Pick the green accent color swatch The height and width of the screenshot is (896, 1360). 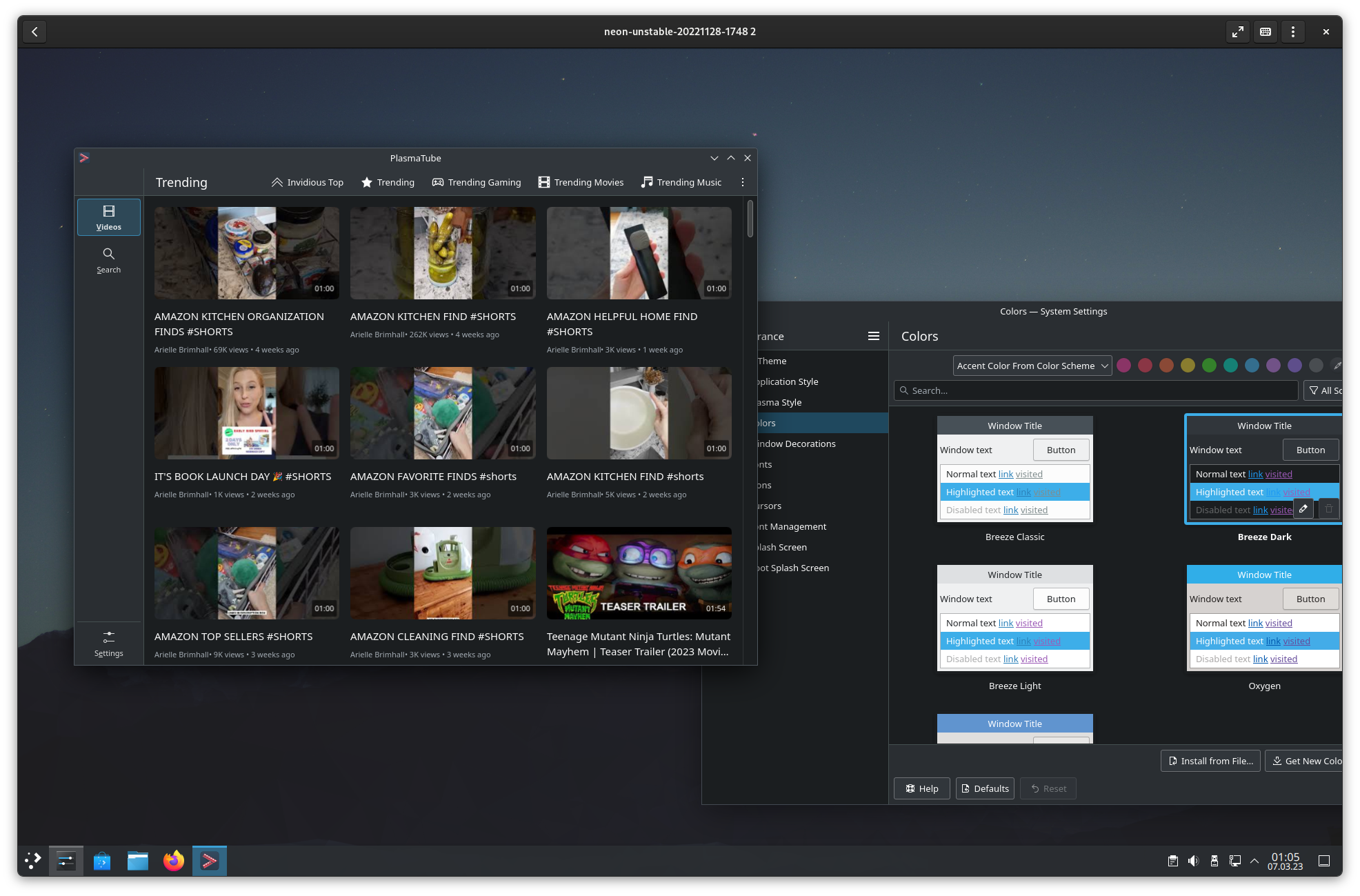pyautogui.click(x=1210, y=366)
